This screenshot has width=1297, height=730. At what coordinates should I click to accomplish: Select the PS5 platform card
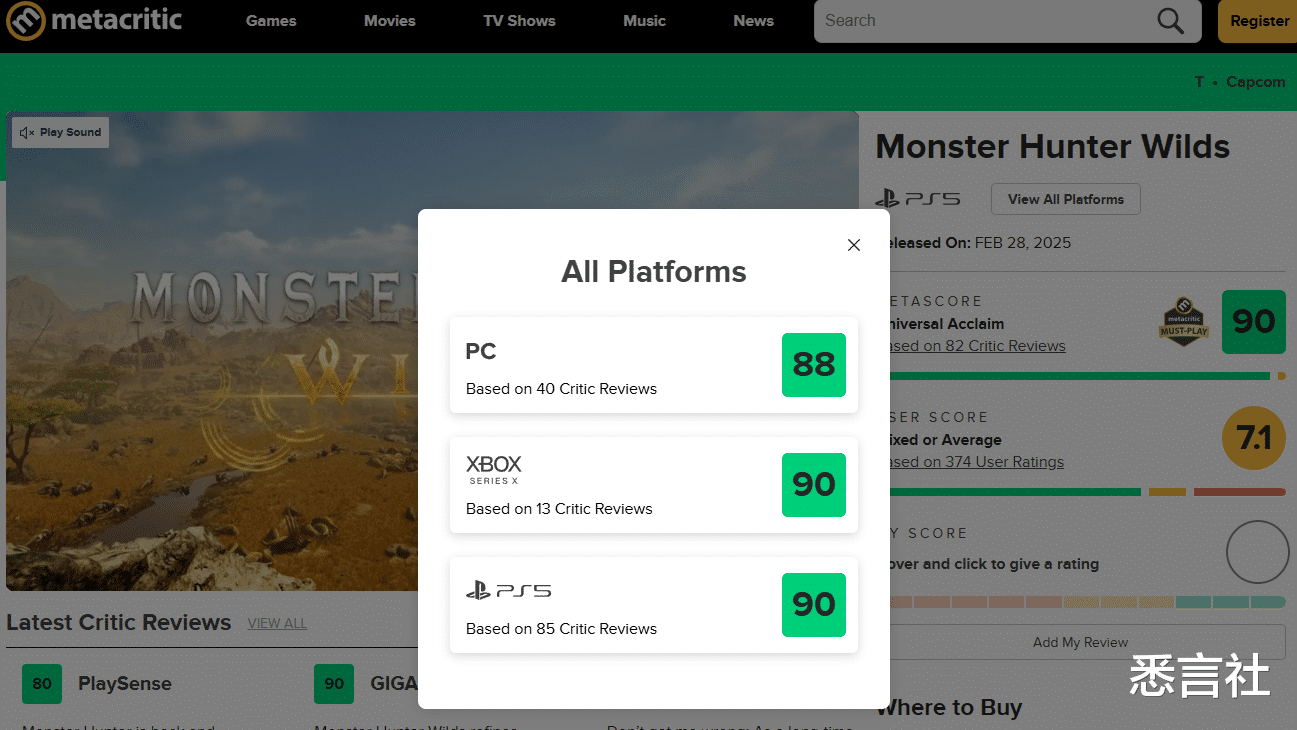tap(654, 605)
